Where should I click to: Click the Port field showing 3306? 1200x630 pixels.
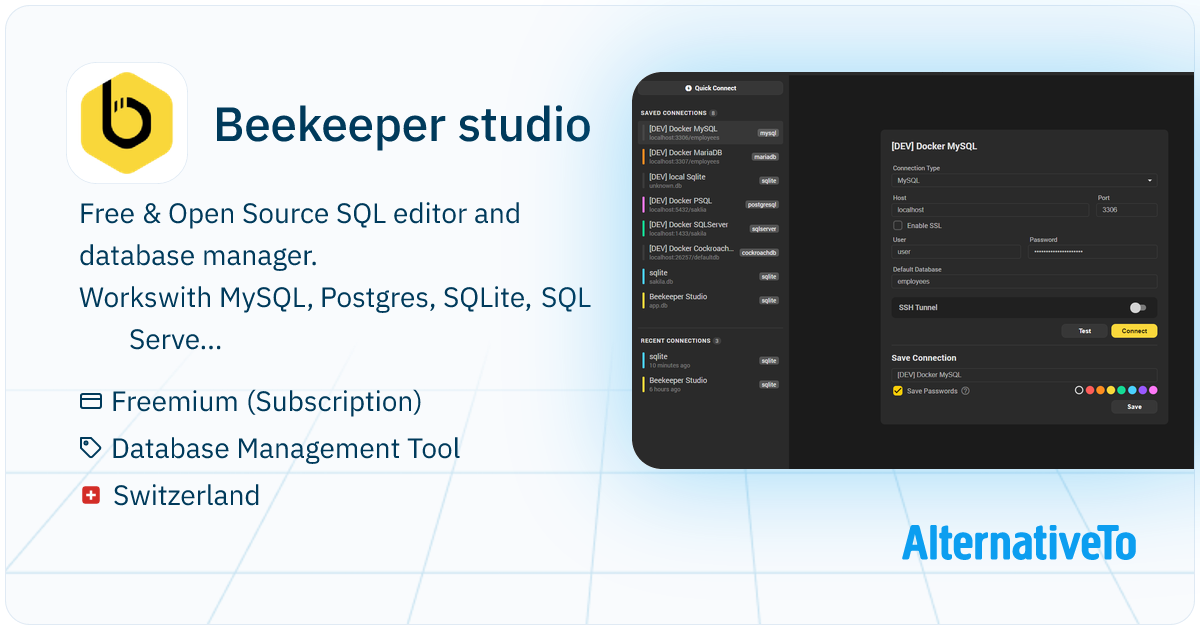coord(1127,210)
